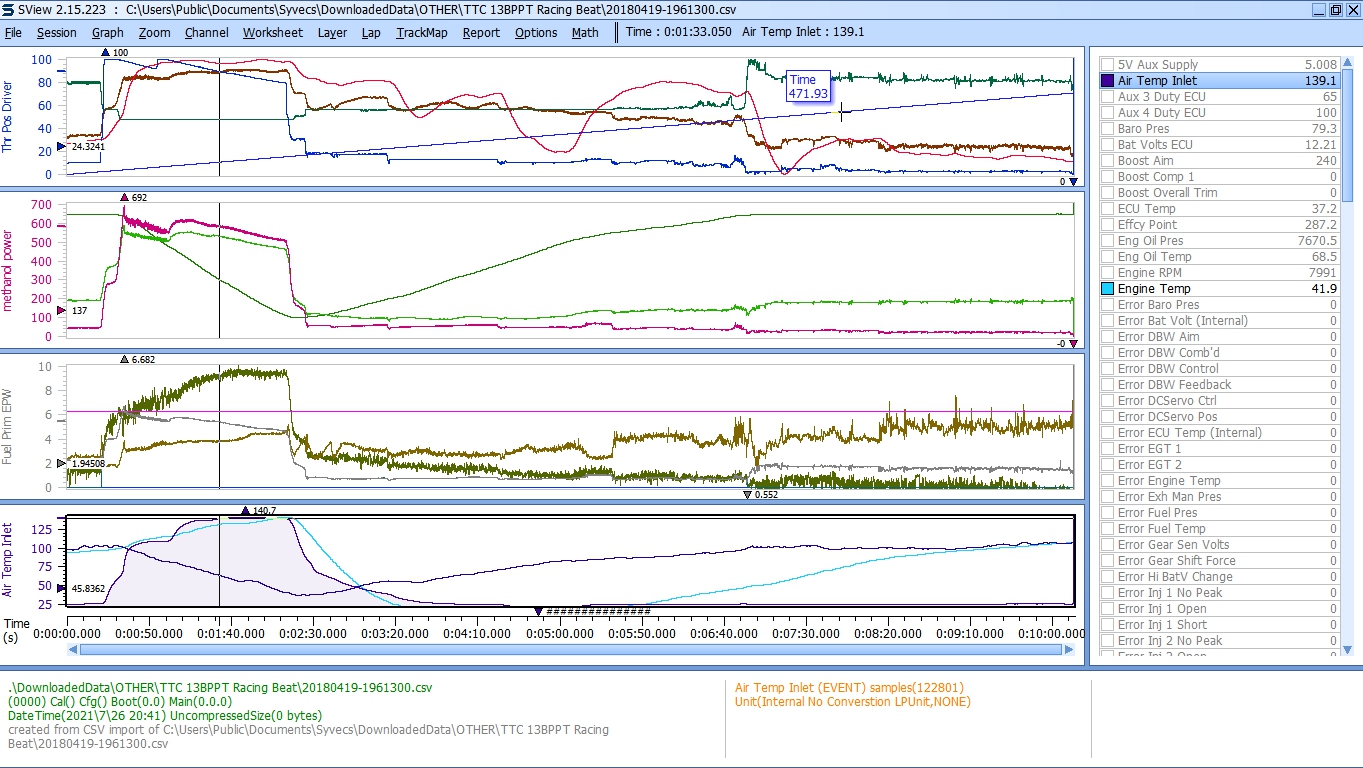
Task: Open the TrackMap menu
Action: pyautogui.click(x=421, y=32)
